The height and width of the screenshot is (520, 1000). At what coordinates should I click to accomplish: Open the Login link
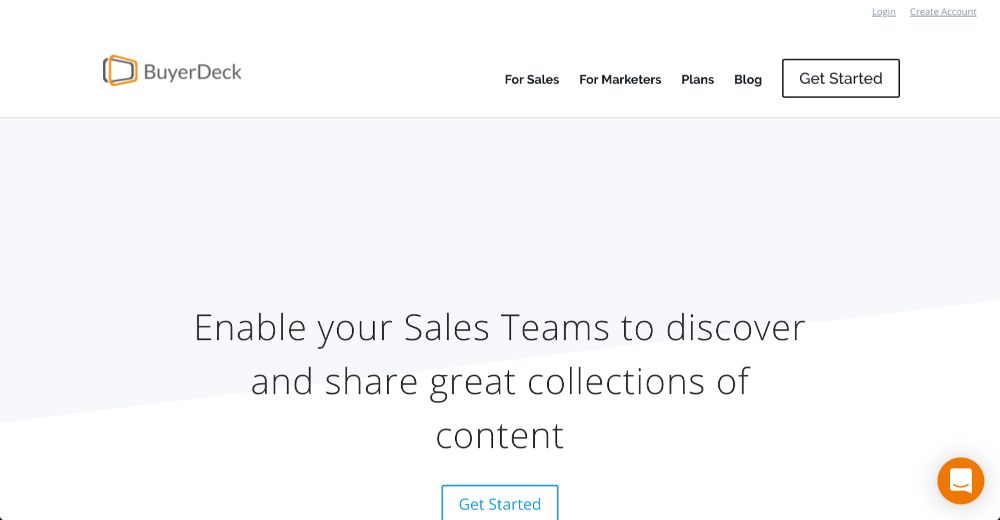[x=883, y=12]
